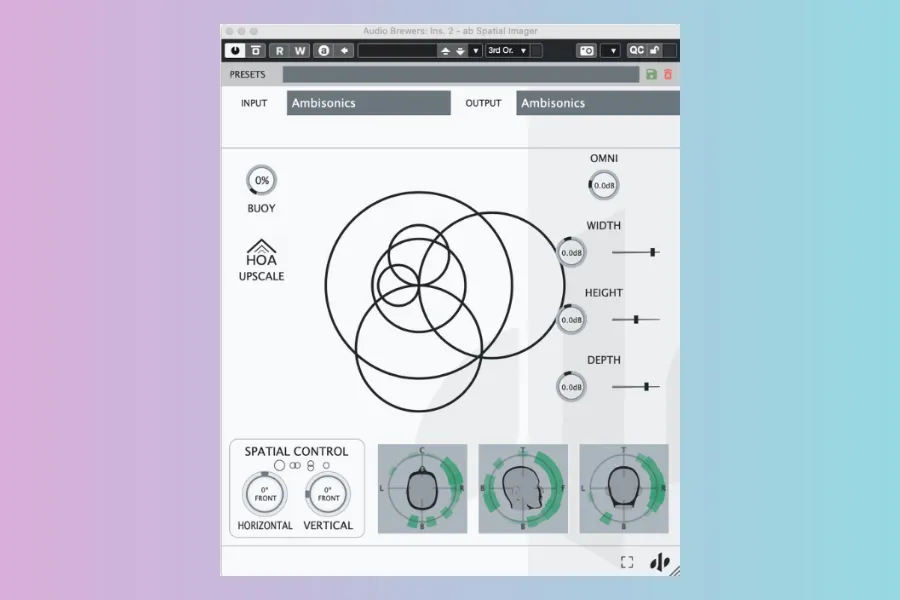The height and width of the screenshot is (600, 900).
Task: Open the 3rd Order dropdown
Action: [508, 50]
